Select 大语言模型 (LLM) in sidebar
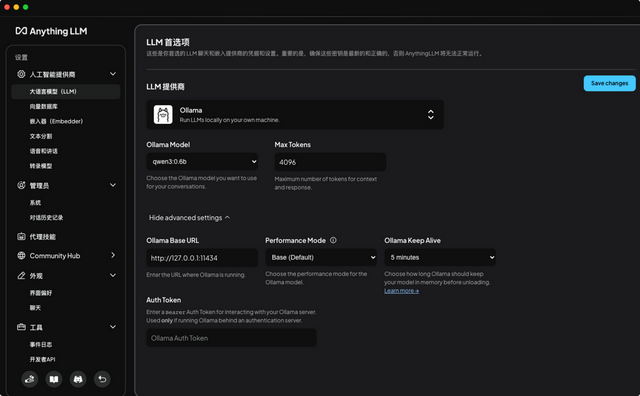The height and width of the screenshot is (396, 640). pyautogui.click(x=66, y=91)
